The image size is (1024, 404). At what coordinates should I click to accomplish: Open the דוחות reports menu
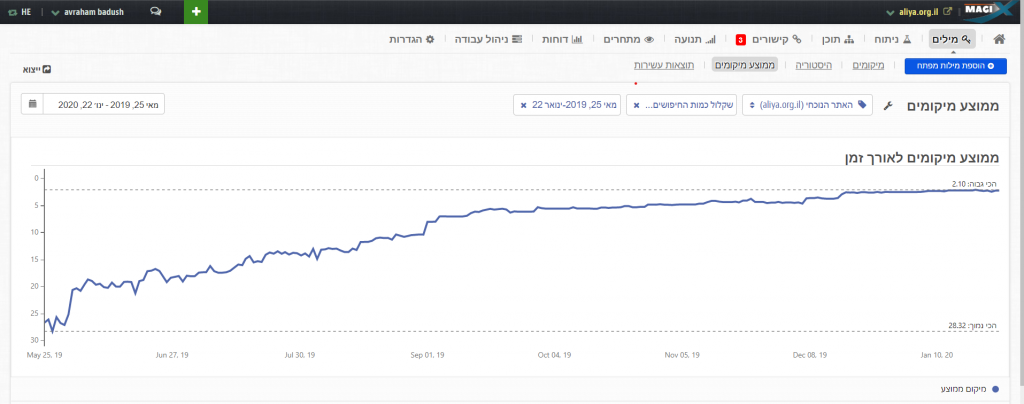pos(562,39)
